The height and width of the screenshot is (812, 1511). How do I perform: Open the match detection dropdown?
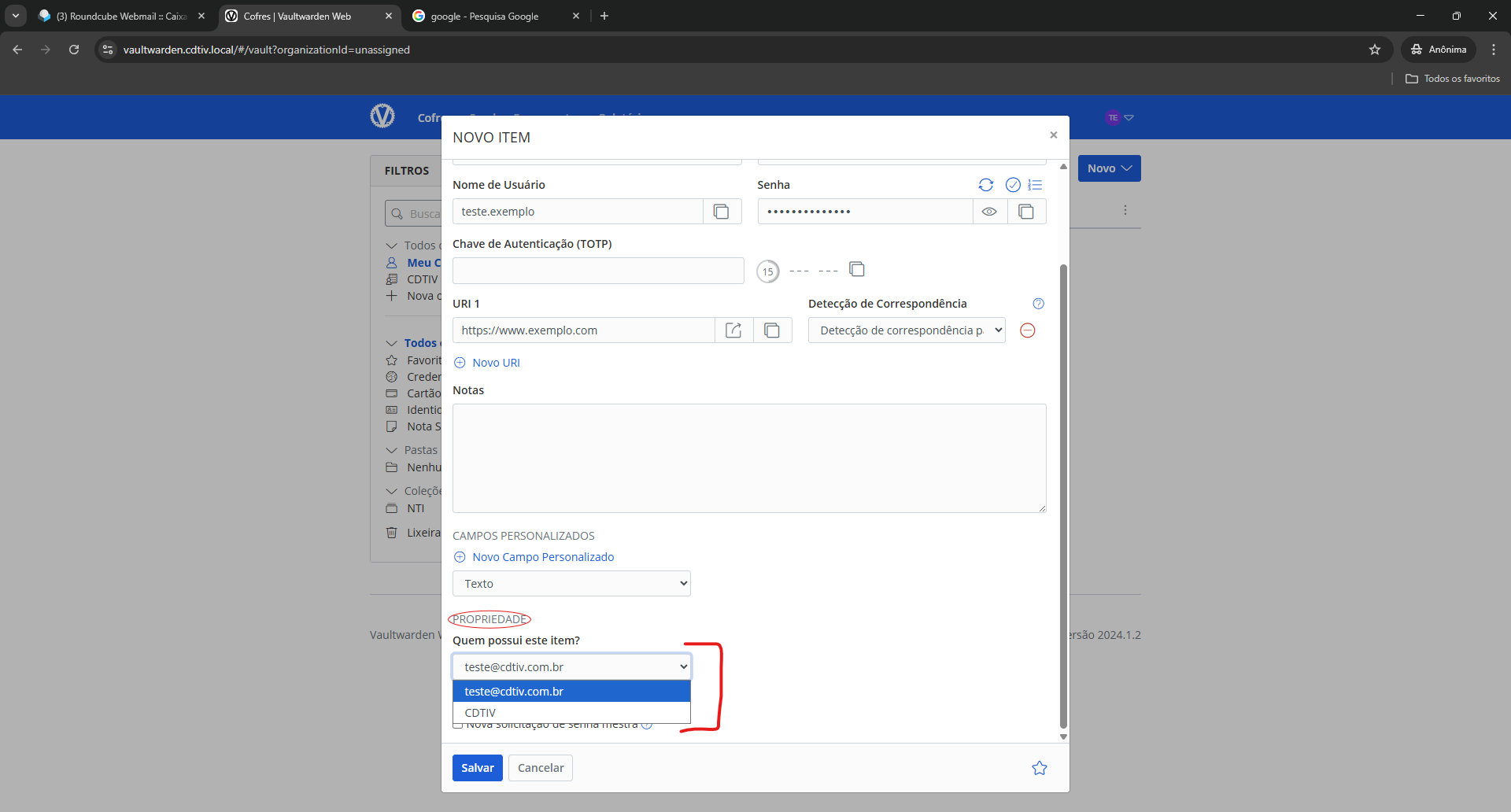[x=907, y=330]
